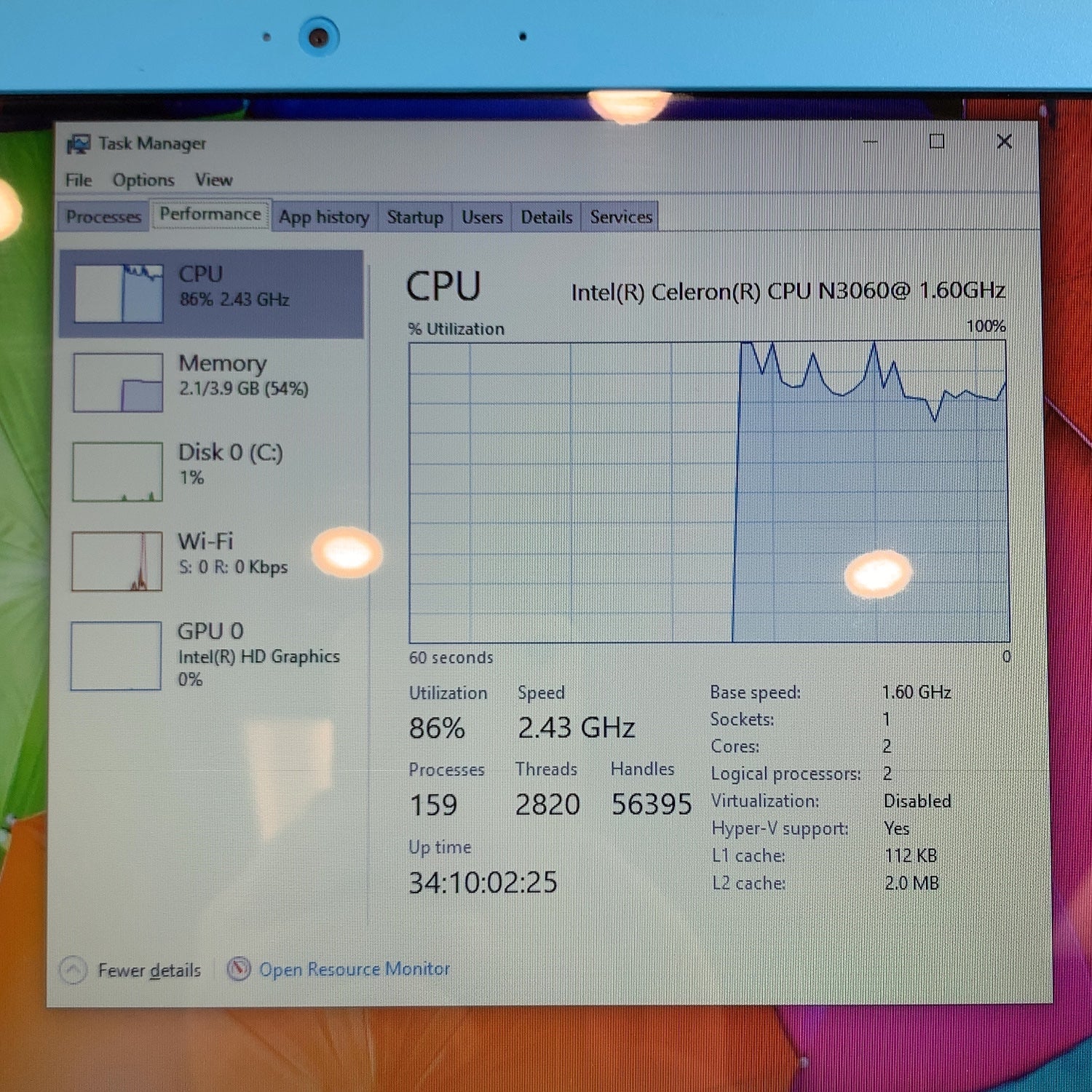
Task: Click the processes count '159'
Action: (x=434, y=805)
